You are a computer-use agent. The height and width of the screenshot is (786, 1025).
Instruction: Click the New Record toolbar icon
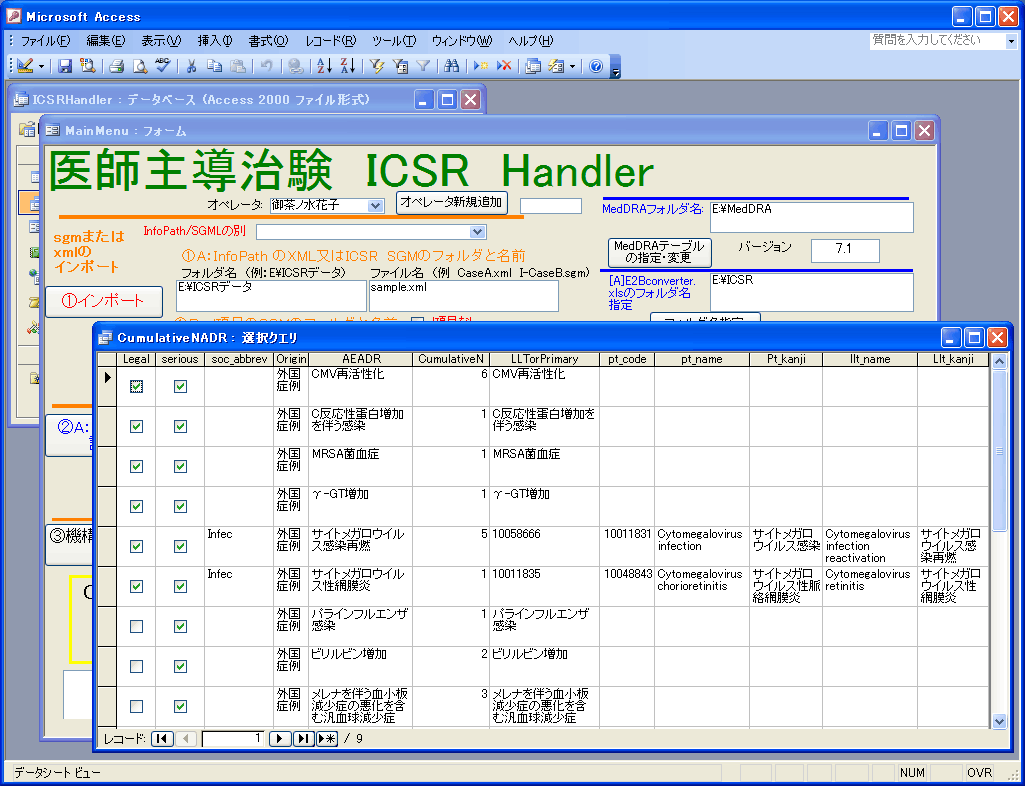click(481, 66)
